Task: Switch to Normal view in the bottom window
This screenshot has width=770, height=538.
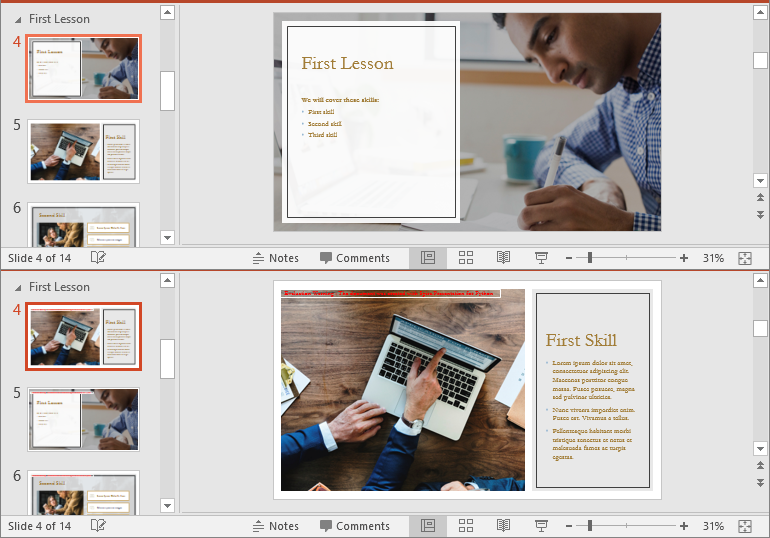Action: tap(428, 526)
